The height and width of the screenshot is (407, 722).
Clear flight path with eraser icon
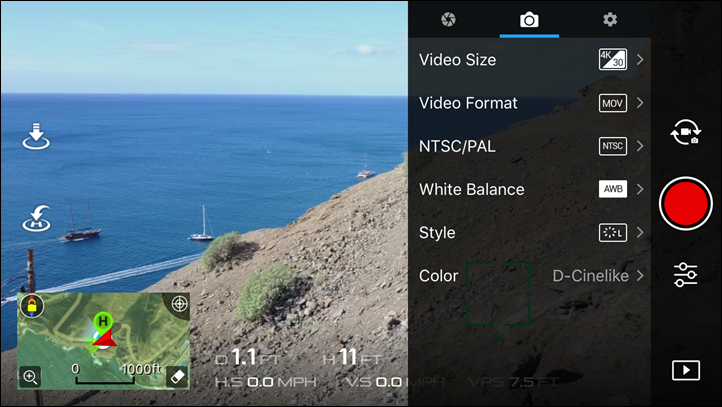coord(177,377)
